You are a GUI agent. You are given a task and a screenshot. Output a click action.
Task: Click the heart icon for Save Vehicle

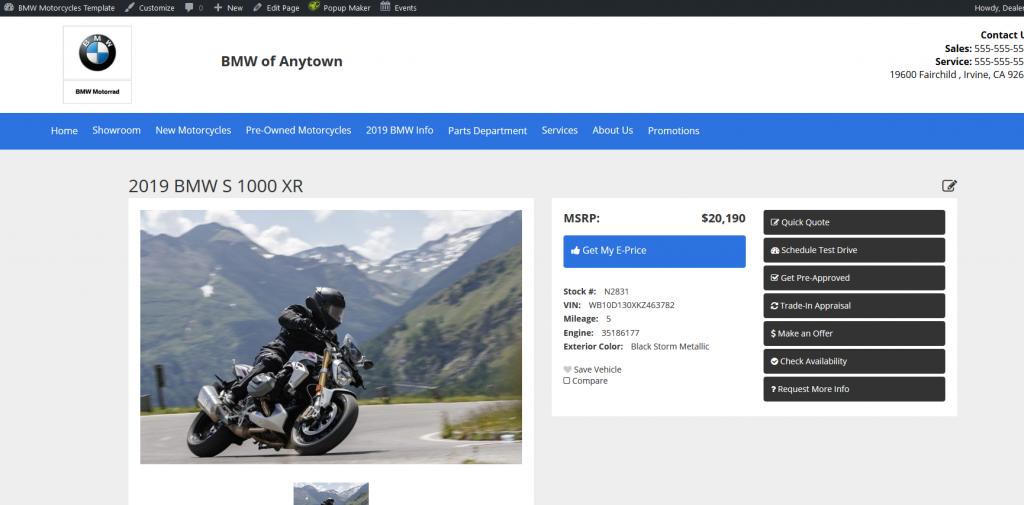(567, 370)
